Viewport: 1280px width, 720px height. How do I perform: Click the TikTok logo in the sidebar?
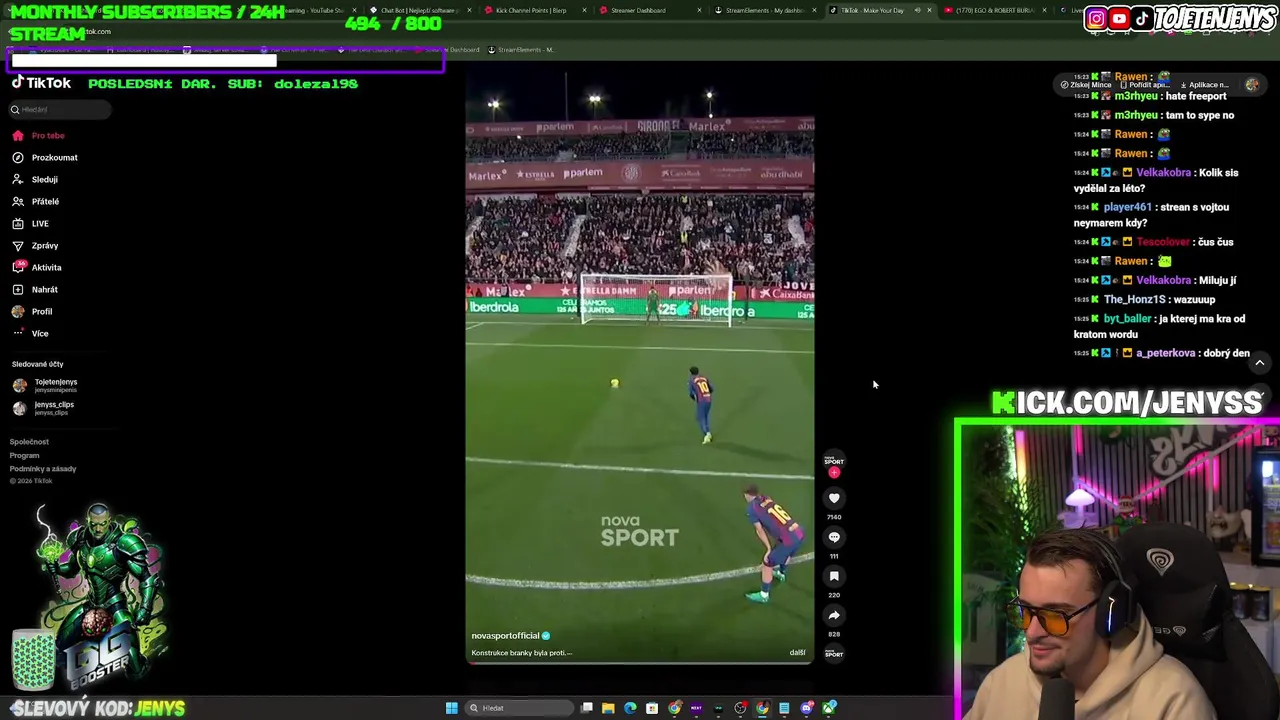point(41,83)
